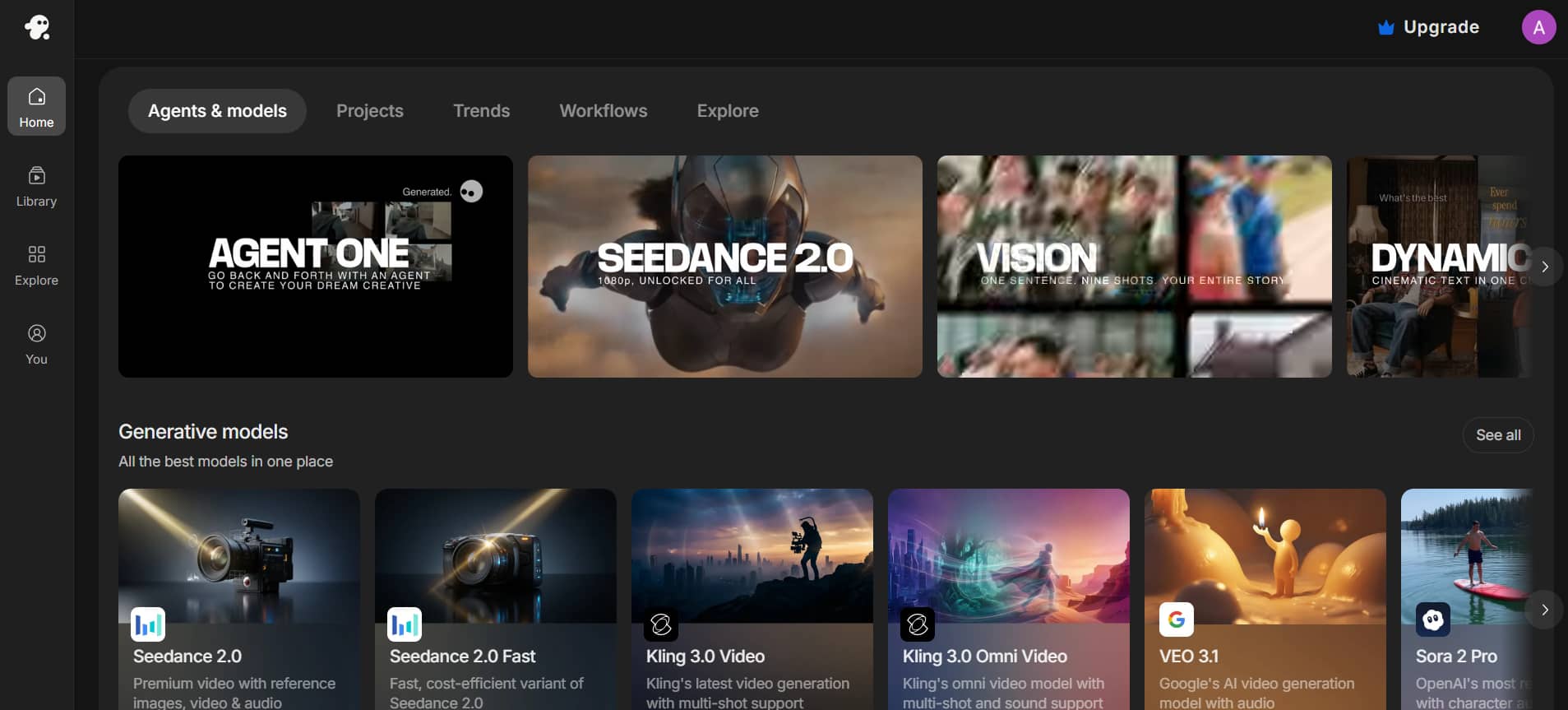Open the Workflows tab
1568x710 pixels.
pos(604,111)
